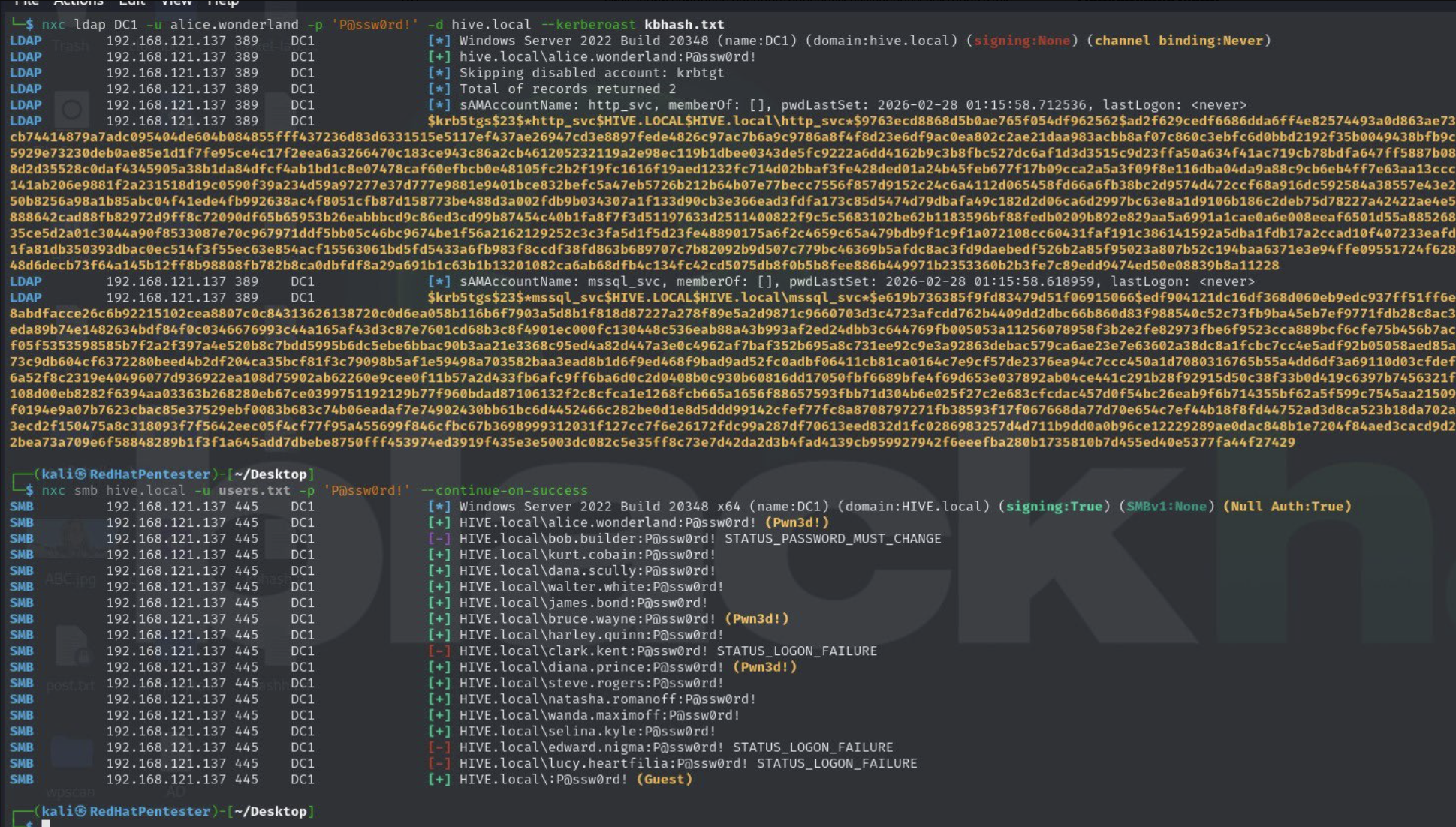Click clark.kent STATUS_LOGON_FAILURE message
1456x827 pixels.
(x=796, y=651)
